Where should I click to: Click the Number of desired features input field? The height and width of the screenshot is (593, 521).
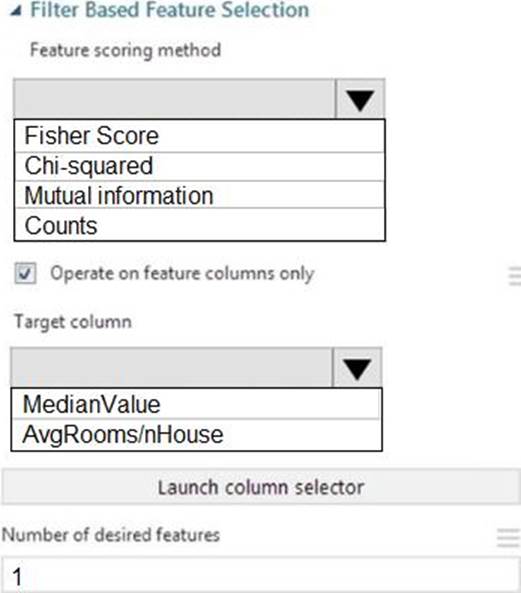tap(261, 575)
